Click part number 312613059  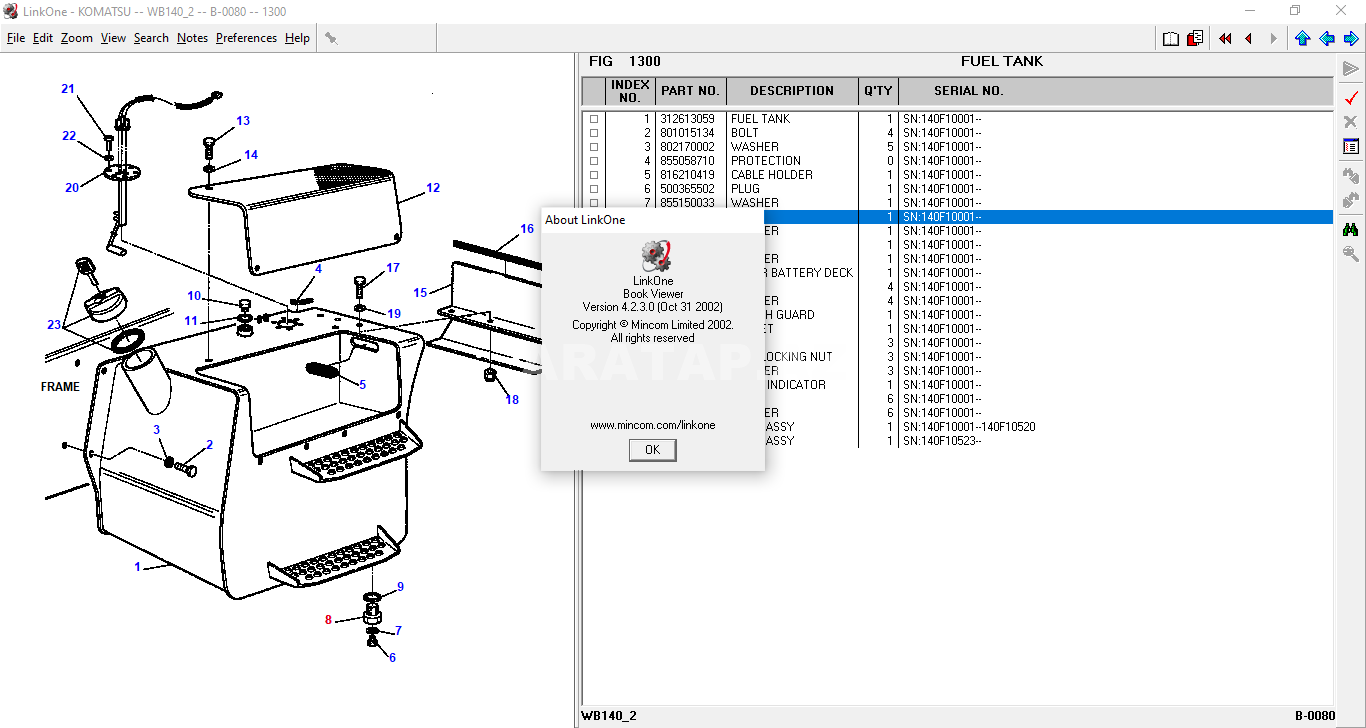(x=688, y=119)
